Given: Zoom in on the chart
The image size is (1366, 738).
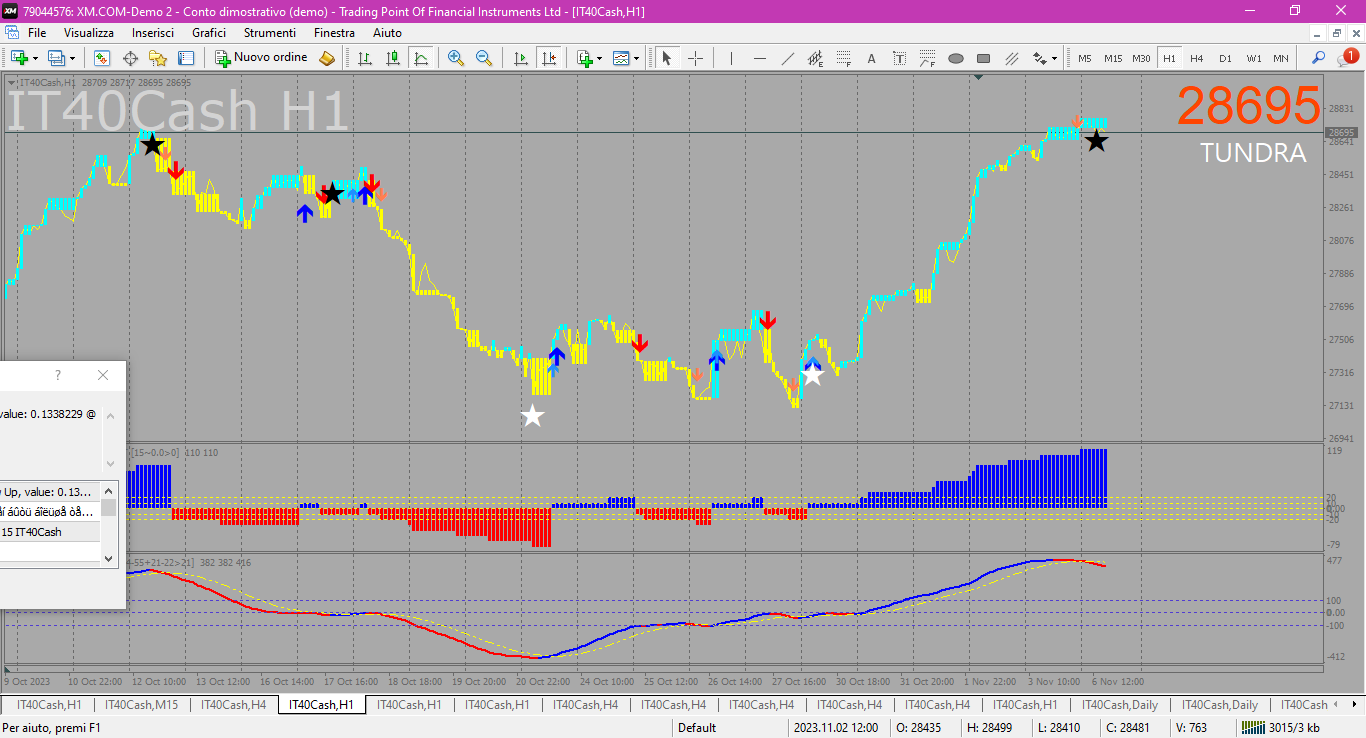Looking at the screenshot, I should (456, 58).
